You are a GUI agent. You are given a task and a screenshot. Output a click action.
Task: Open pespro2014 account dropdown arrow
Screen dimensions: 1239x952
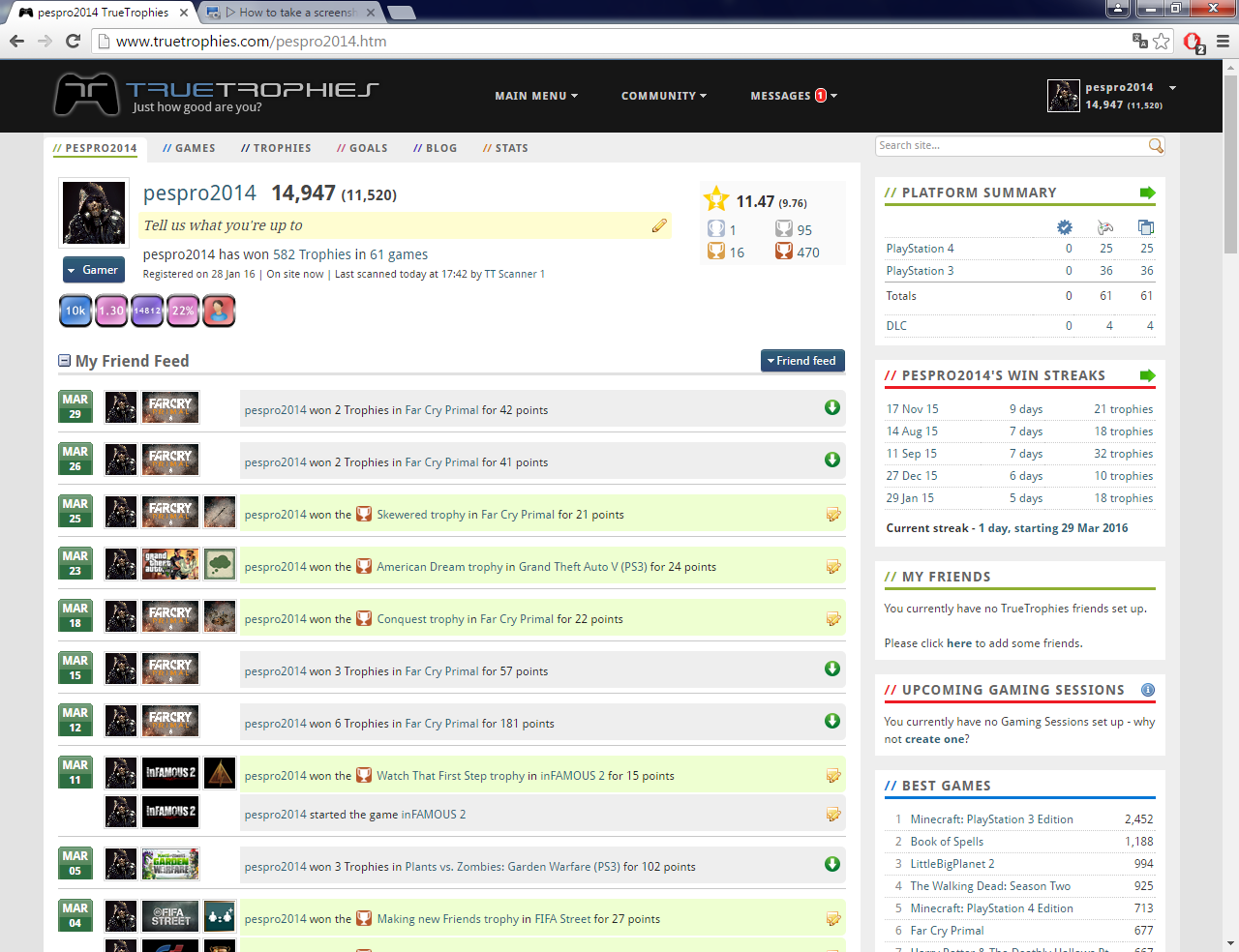coord(1172,88)
